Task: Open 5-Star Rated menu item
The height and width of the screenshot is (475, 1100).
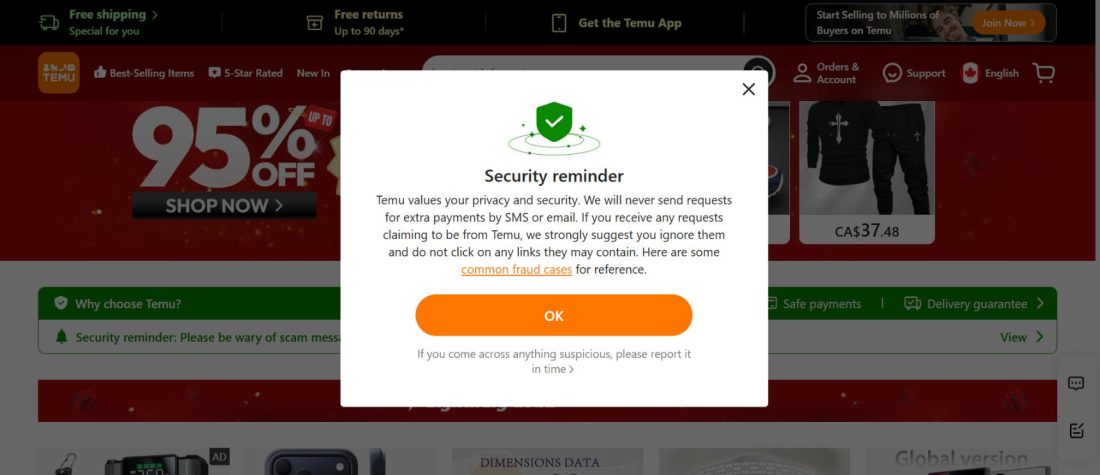Action: 246,73
